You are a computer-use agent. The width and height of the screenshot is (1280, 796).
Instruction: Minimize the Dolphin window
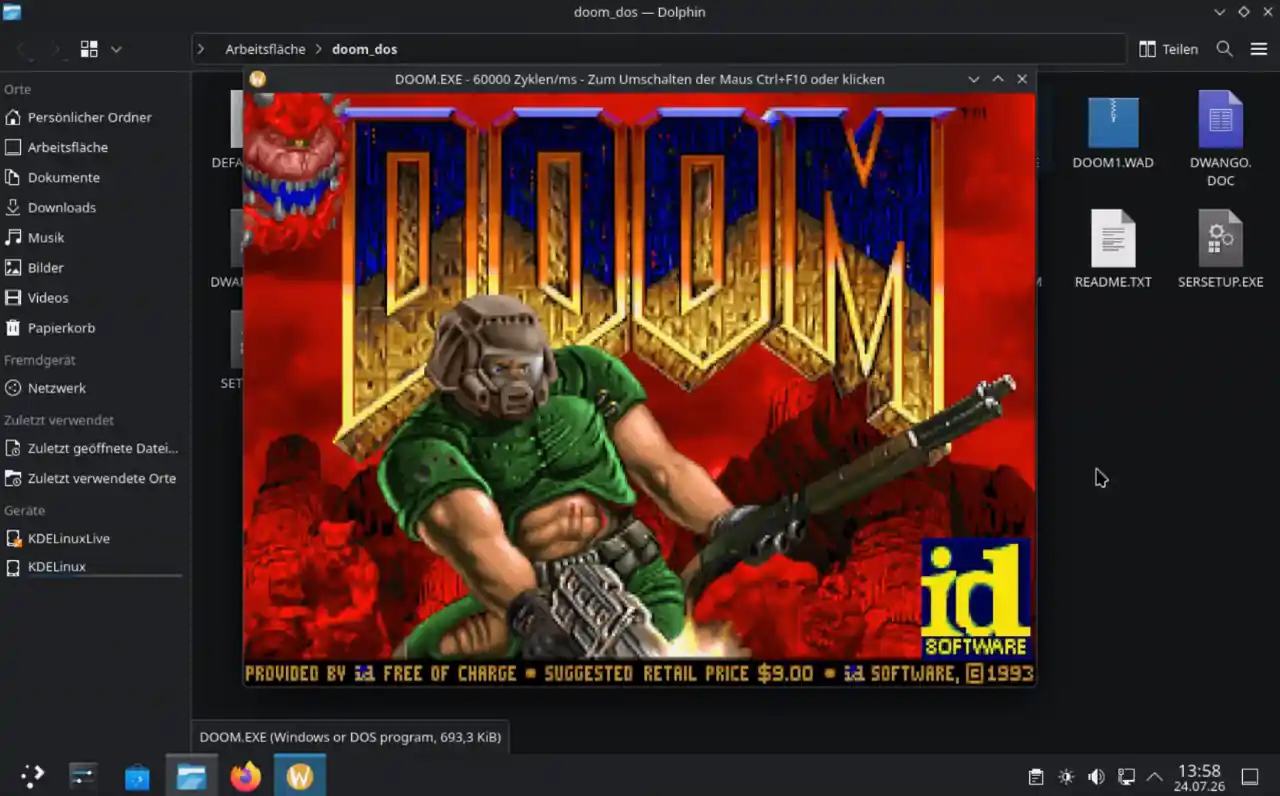1220,12
